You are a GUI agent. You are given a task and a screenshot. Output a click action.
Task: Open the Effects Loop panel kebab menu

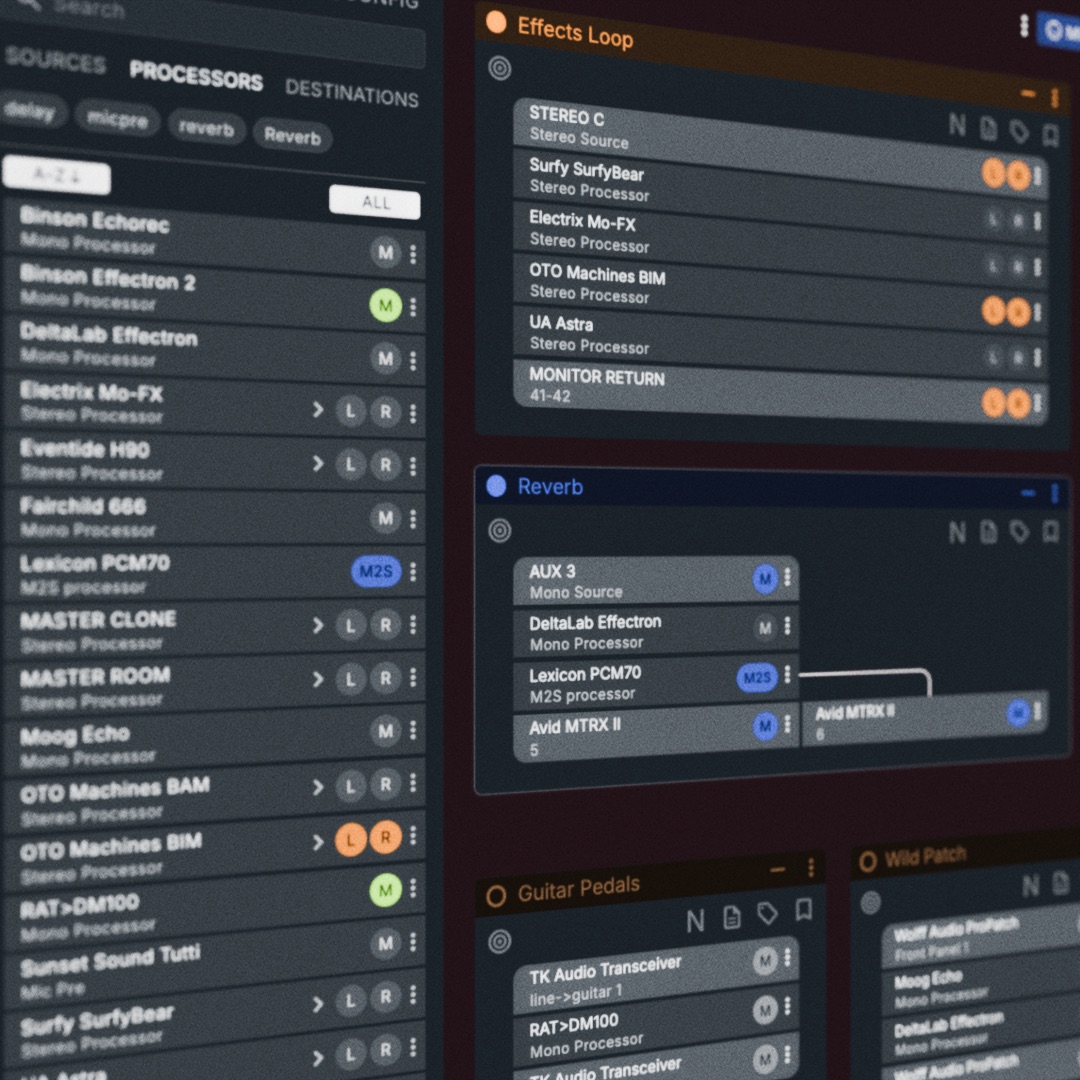coord(1055,98)
